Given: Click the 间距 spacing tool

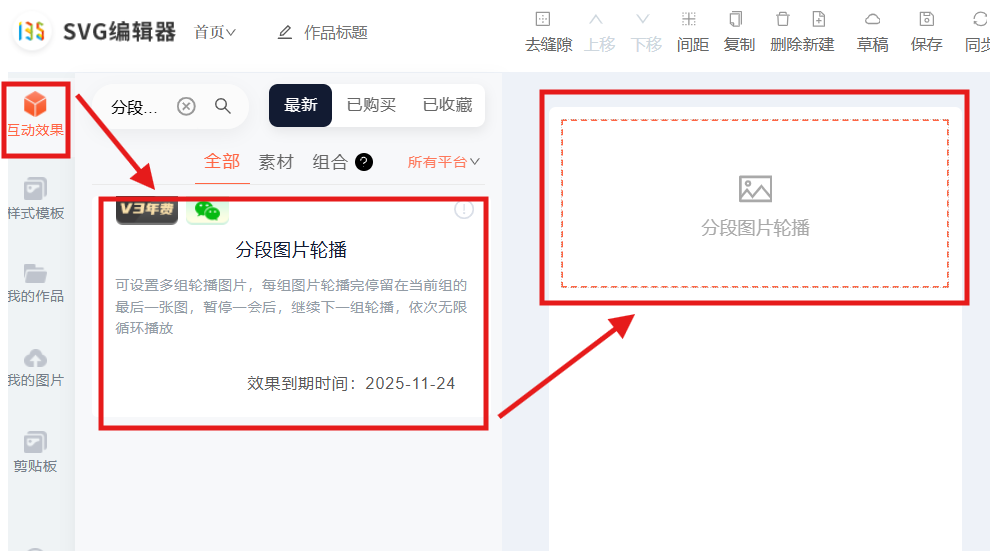Looking at the screenshot, I should [692, 32].
